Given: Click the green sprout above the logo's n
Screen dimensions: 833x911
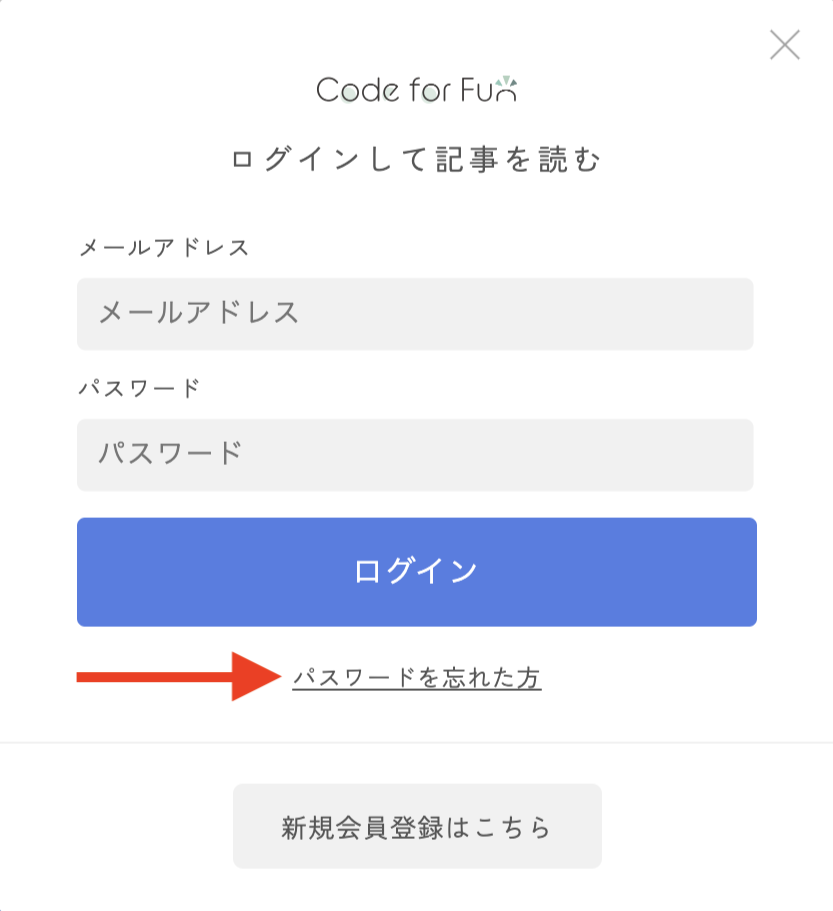Looking at the screenshot, I should 507,81.
